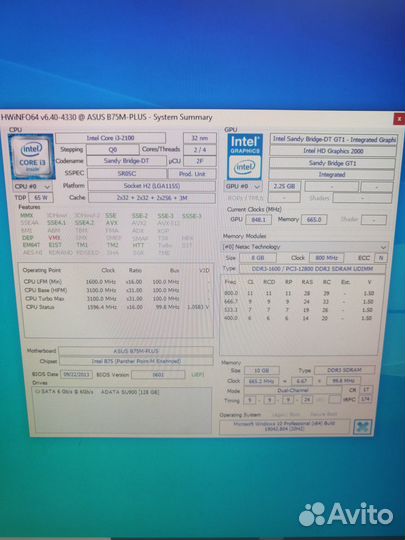Click the SSE4.1 feature label
Image resolution: width=405 pixels, height=540 pixels.
pyautogui.click(x=56, y=223)
